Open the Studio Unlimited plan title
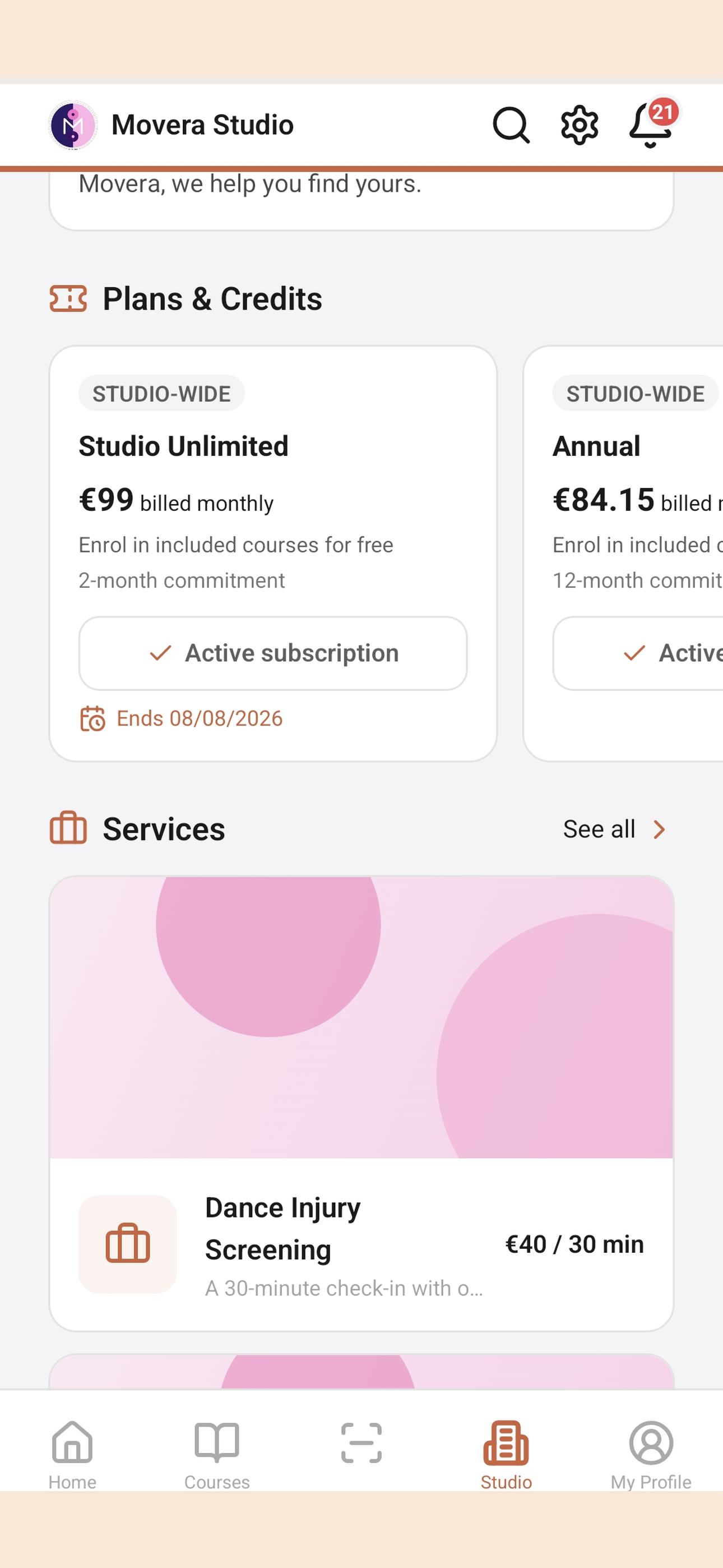This screenshot has width=723, height=1568. [x=183, y=446]
